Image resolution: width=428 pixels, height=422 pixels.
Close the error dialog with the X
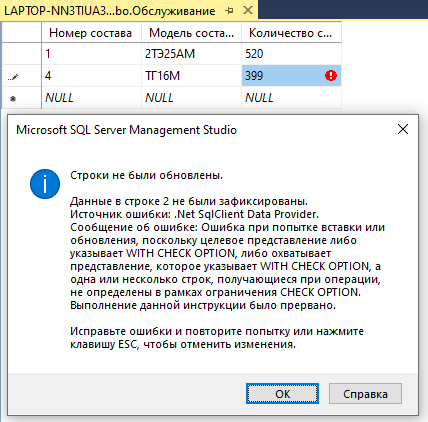tap(403, 129)
